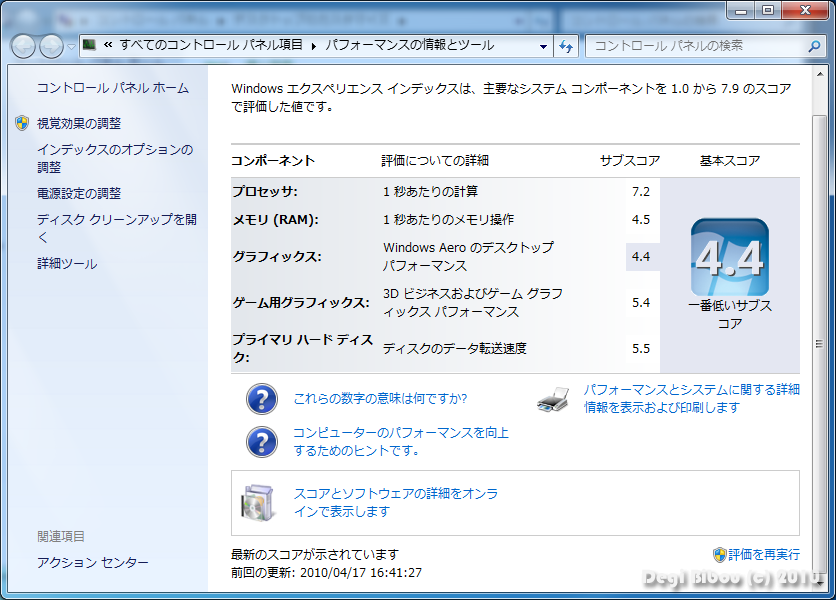Open コンピューターのパフォーマンスを向上 hints link
Image resolution: width=836 pixels, height=600 pixels.
point(401,442)
